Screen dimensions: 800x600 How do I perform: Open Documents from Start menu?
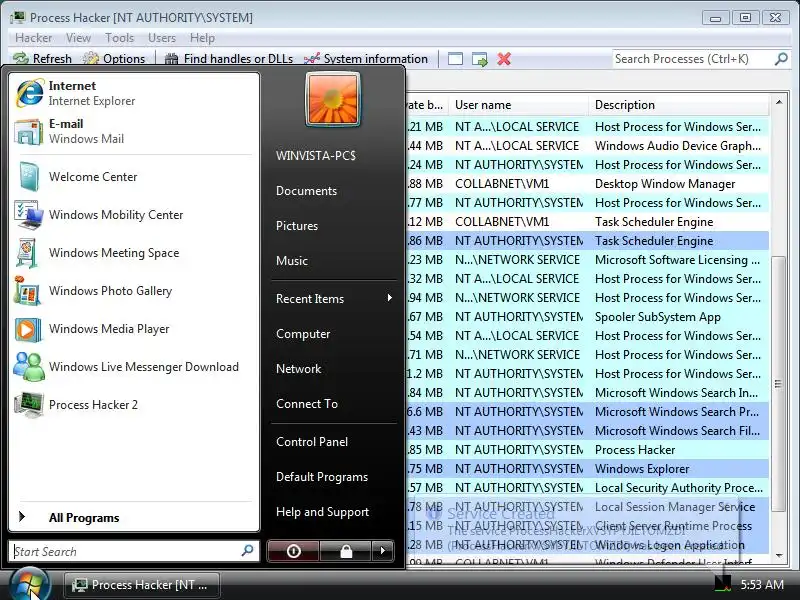tap(334, 191)
